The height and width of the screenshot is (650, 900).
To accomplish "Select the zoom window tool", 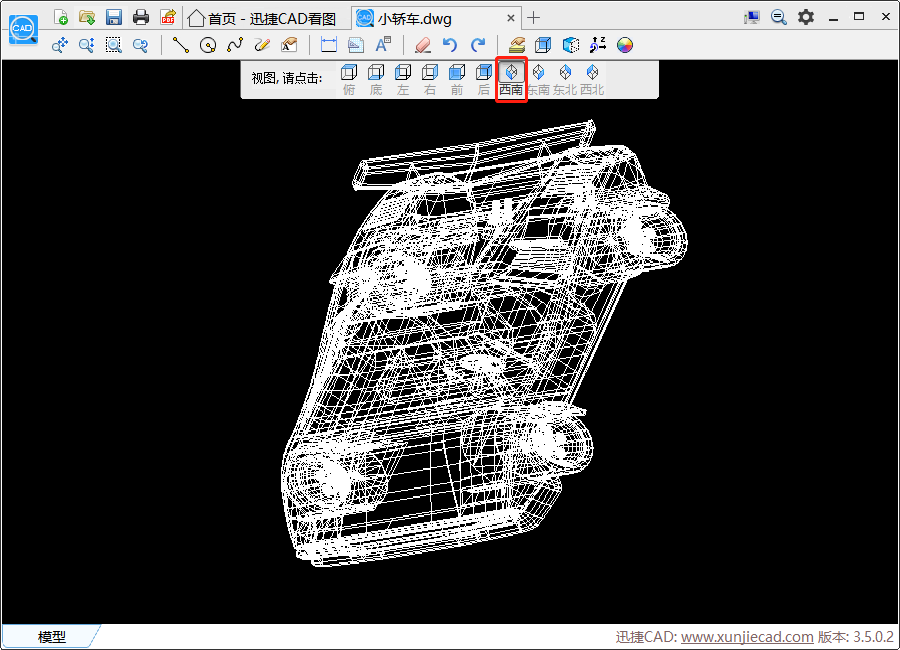I will click(x=114, y=45).
